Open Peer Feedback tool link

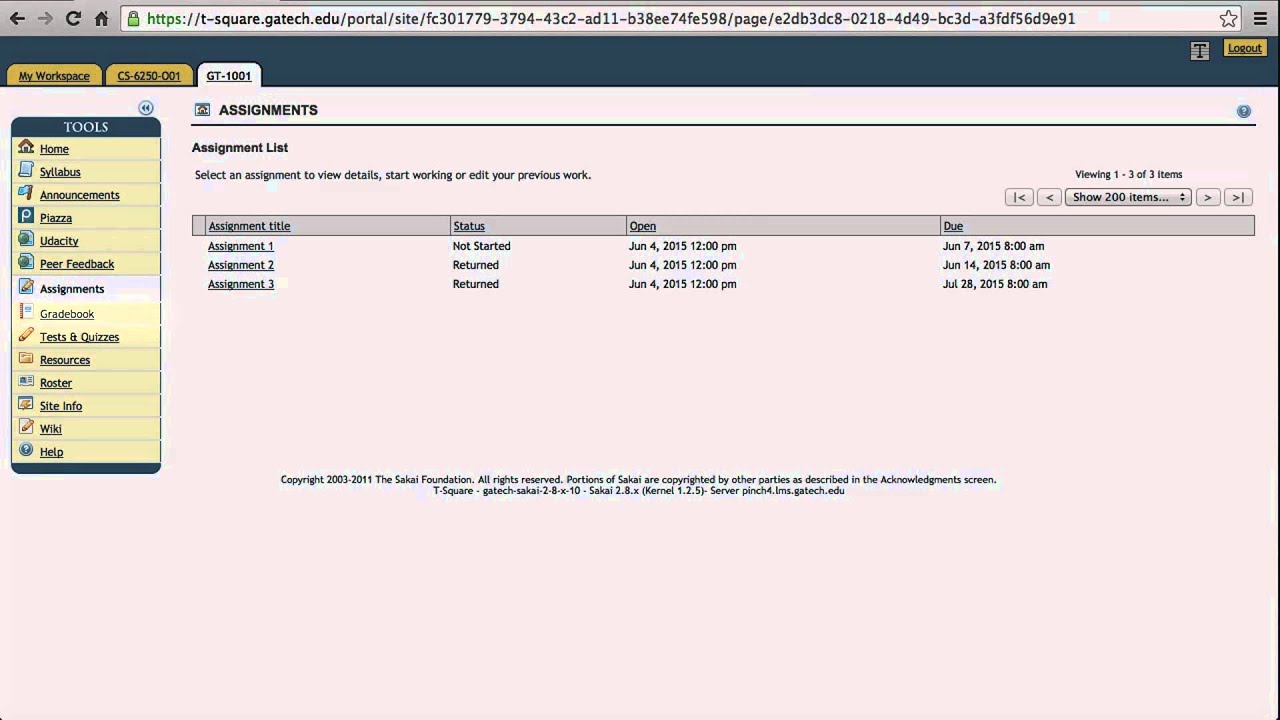point(77,264)
